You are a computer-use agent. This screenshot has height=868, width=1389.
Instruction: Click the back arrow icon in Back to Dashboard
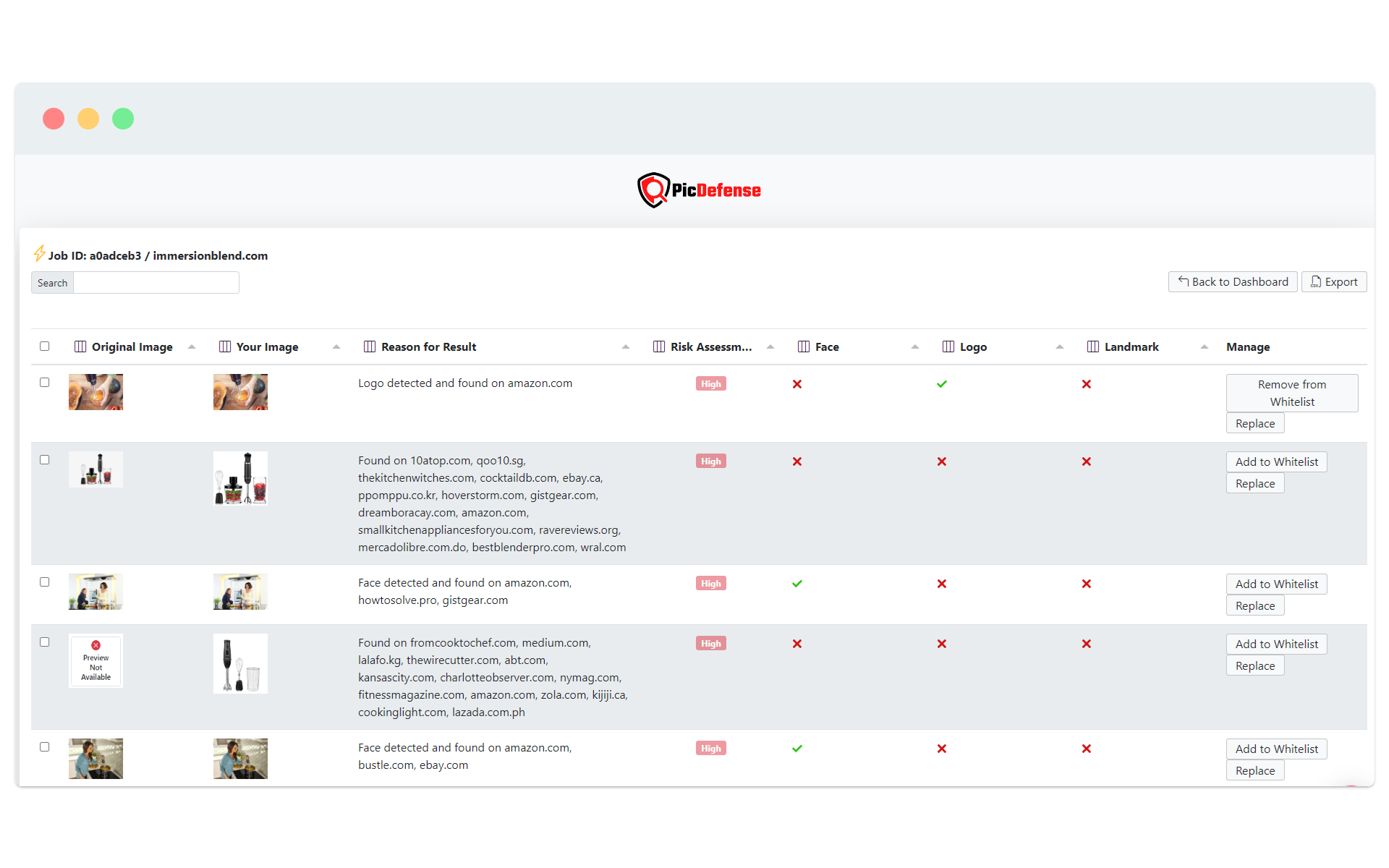point(1182,281)
